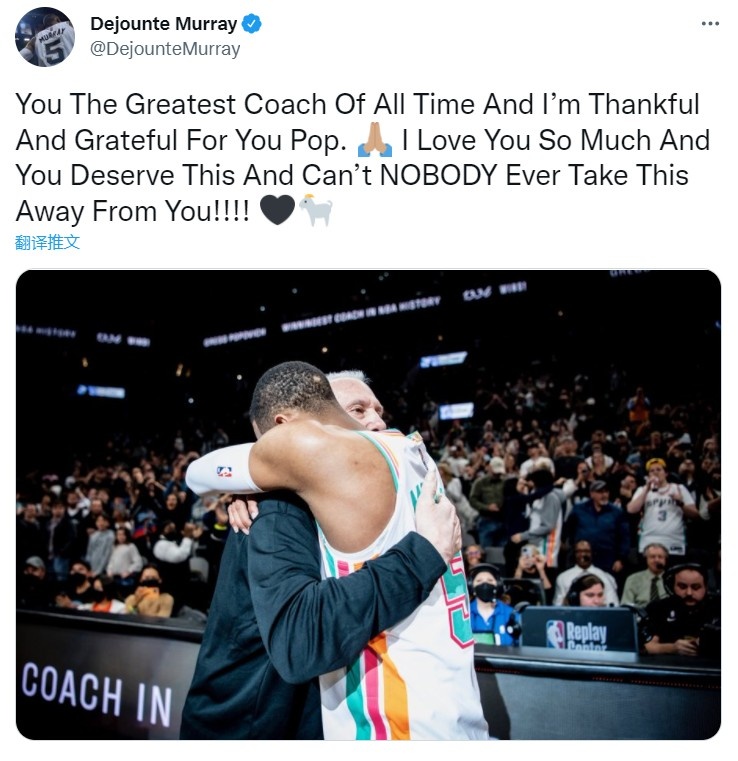The width and height of the screenshot is (738, 761).
Task: Click the "Away From You!!!!" text line
Action: tap(132, 211)
